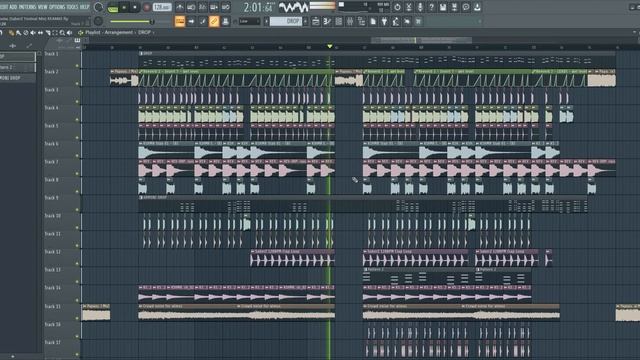This screenshot has width=640, height=360.
Task: Open the HELP menu
Action: pyautogui.click(x=84, y=7)
